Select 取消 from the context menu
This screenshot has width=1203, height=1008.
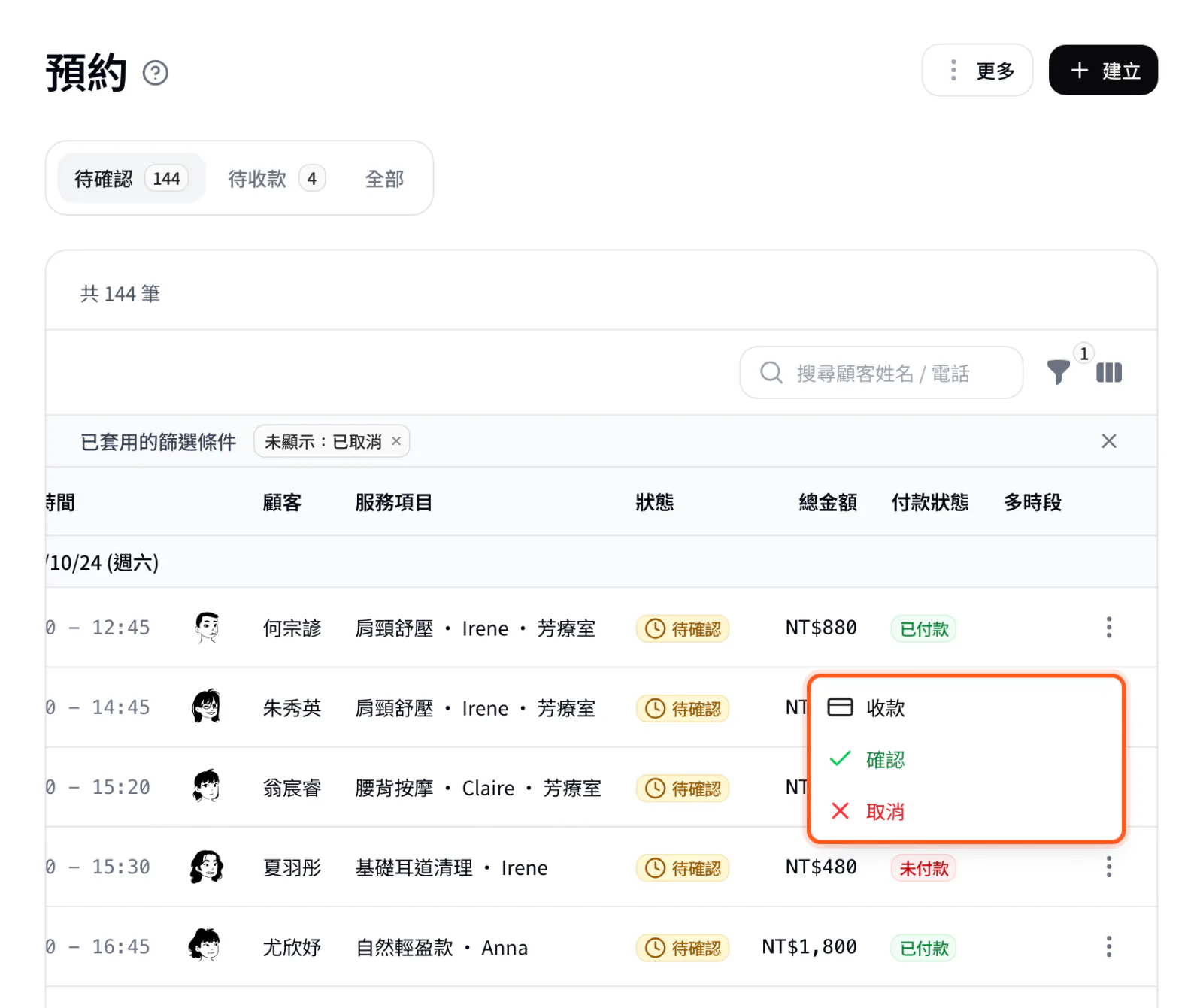(x=965, y=811)
